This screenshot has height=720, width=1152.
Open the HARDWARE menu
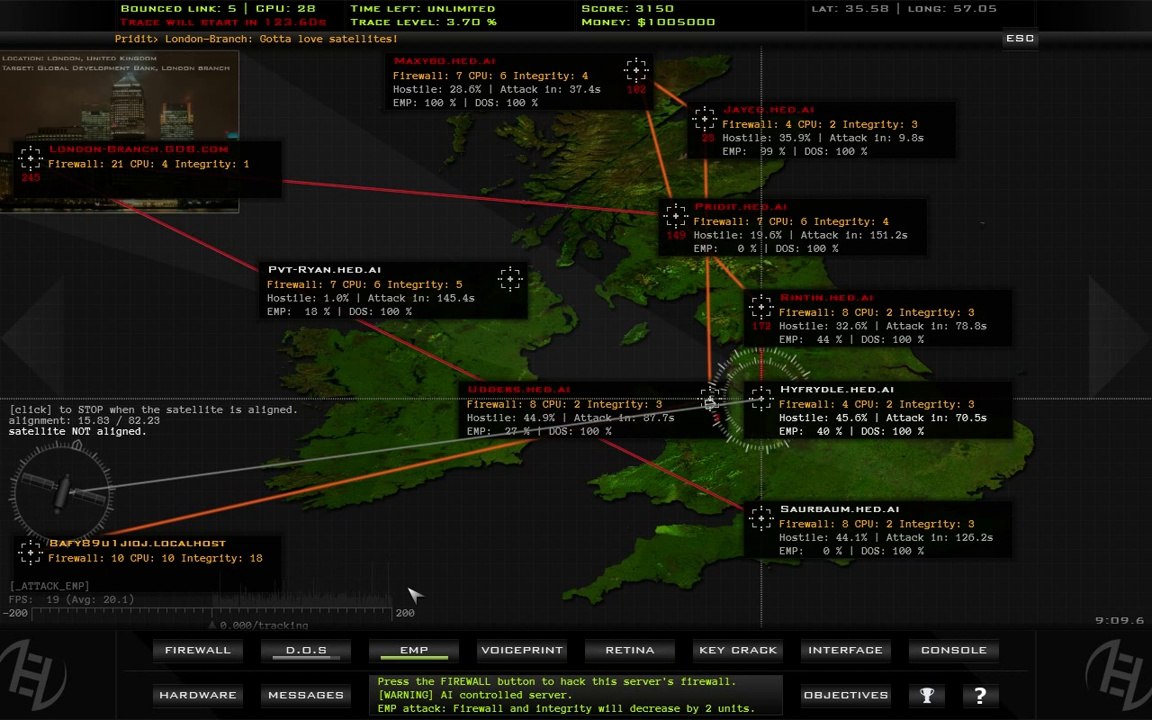(x=198, y=695)
